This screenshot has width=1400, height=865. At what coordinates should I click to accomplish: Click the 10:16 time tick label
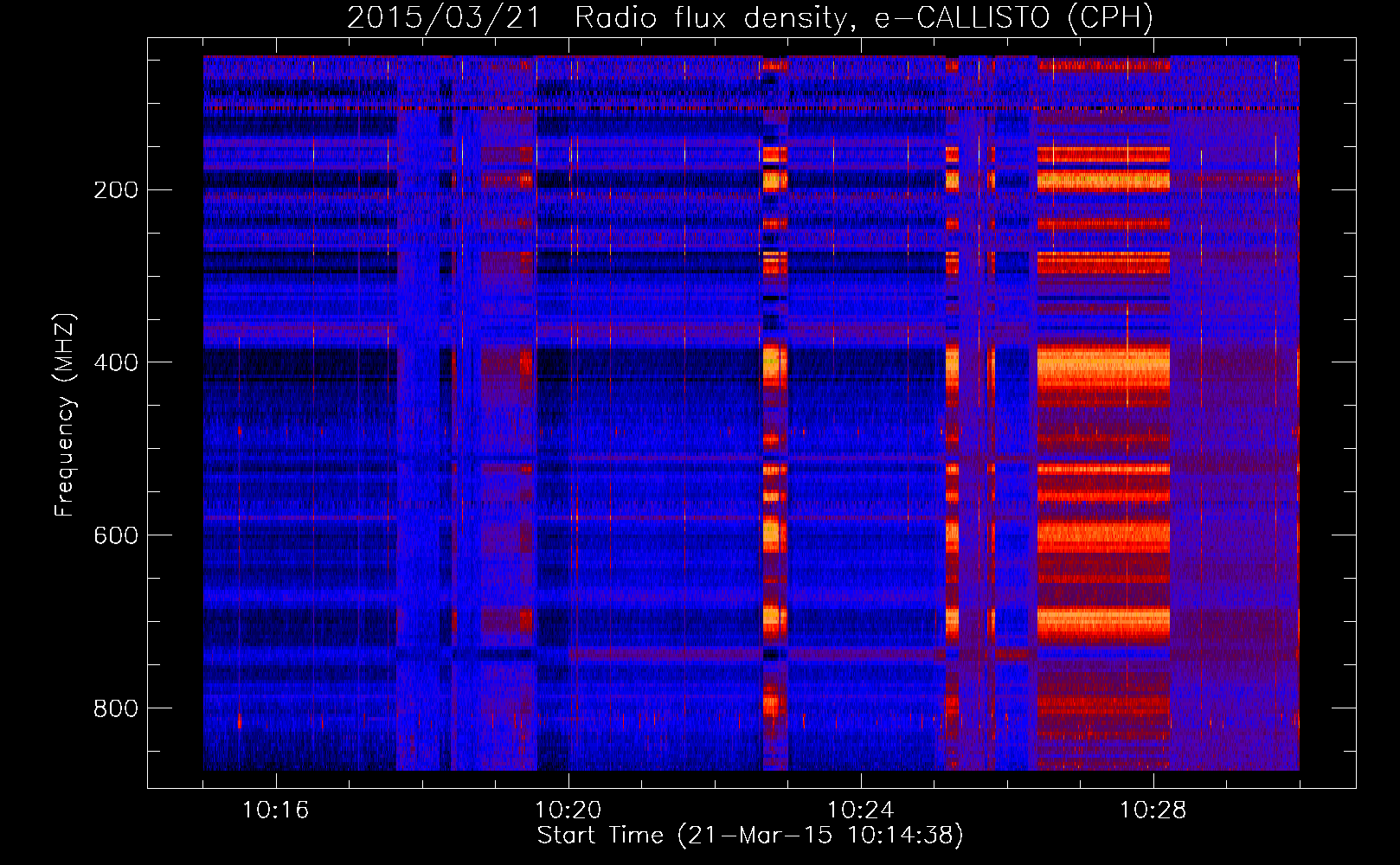(x=275, y=811)
